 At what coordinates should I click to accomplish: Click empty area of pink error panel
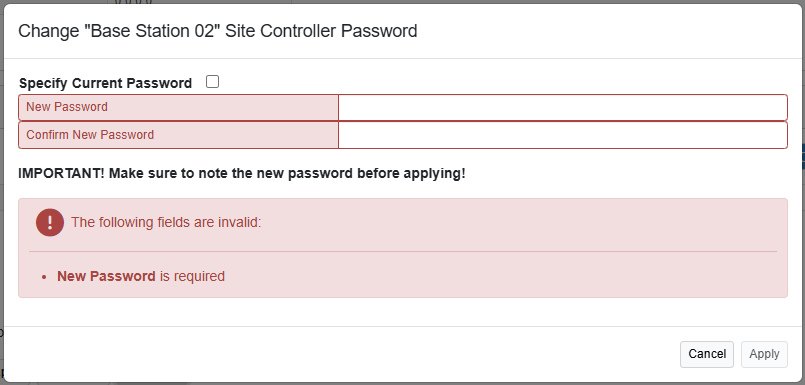(513, 275)
